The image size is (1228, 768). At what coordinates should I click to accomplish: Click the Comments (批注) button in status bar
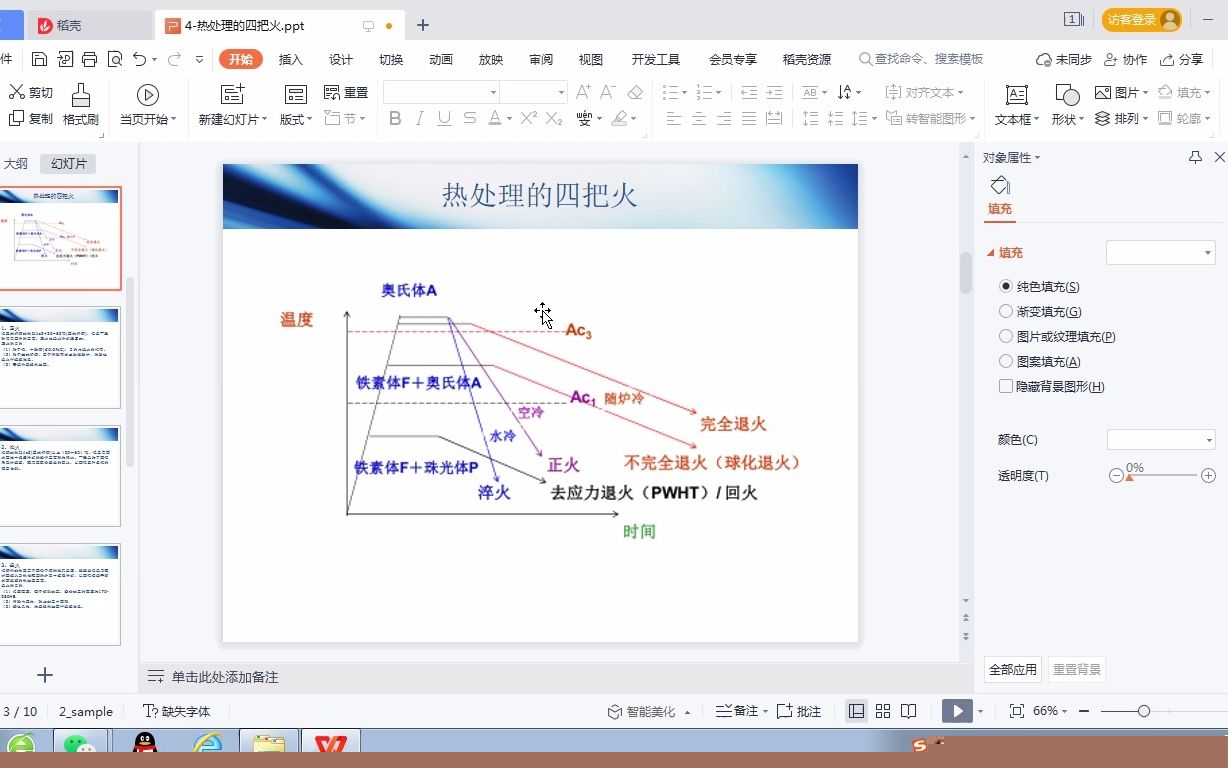(799, 711)
